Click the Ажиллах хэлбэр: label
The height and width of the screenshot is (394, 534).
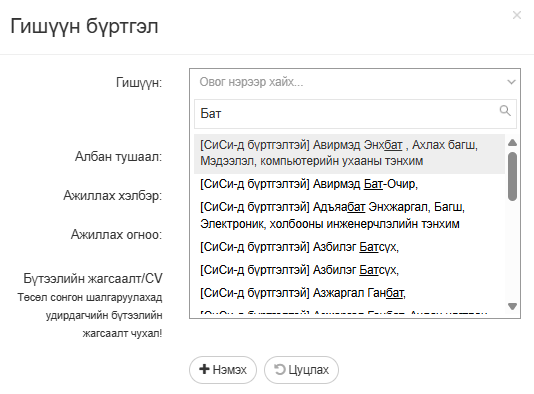[113, 196]
